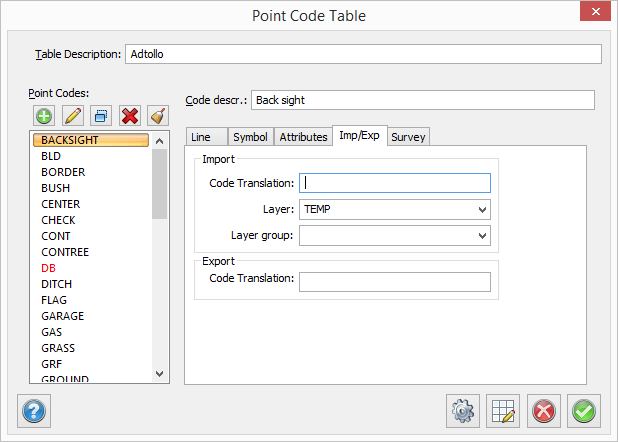Select the red DB point code
Image resolution: width=618 pixels, height=442 pixels.
pyautogui.click(x=49, y=268)
